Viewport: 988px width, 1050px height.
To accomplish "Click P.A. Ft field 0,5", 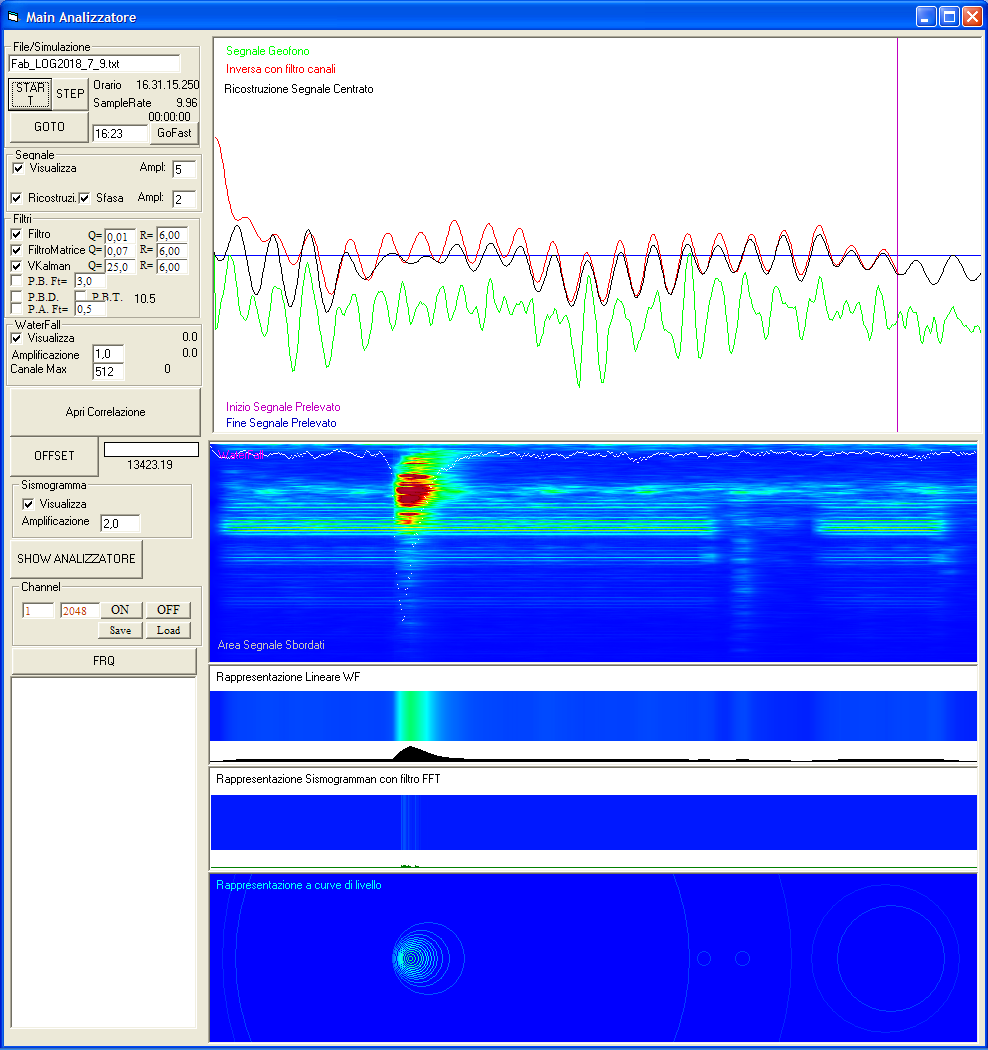I will 90,309.
